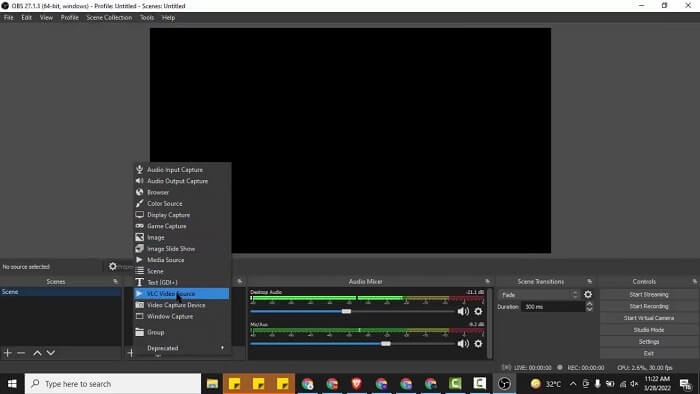
Task: Open the Edit menu
Action: (26, 18)
